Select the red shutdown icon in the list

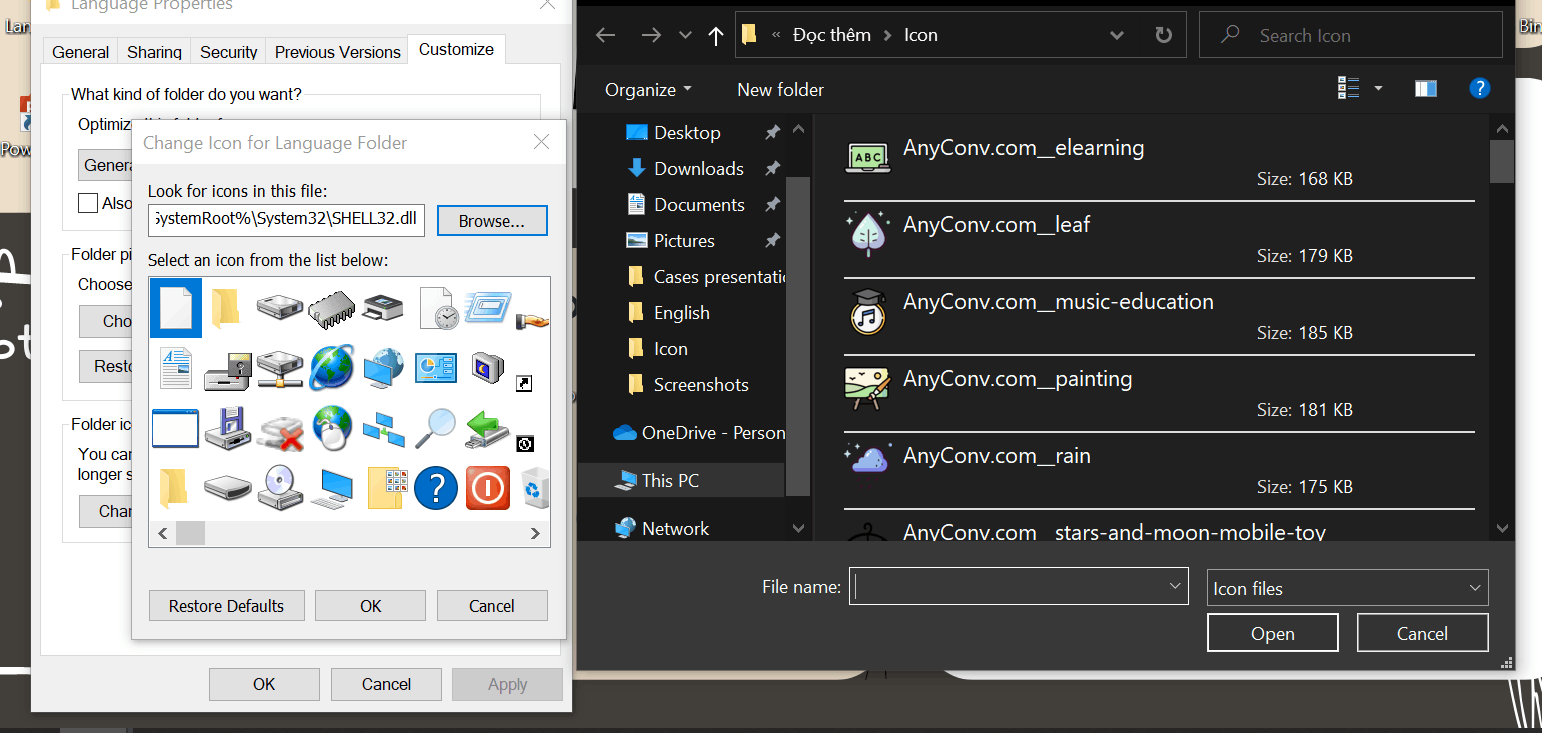[x=488, y=488]
